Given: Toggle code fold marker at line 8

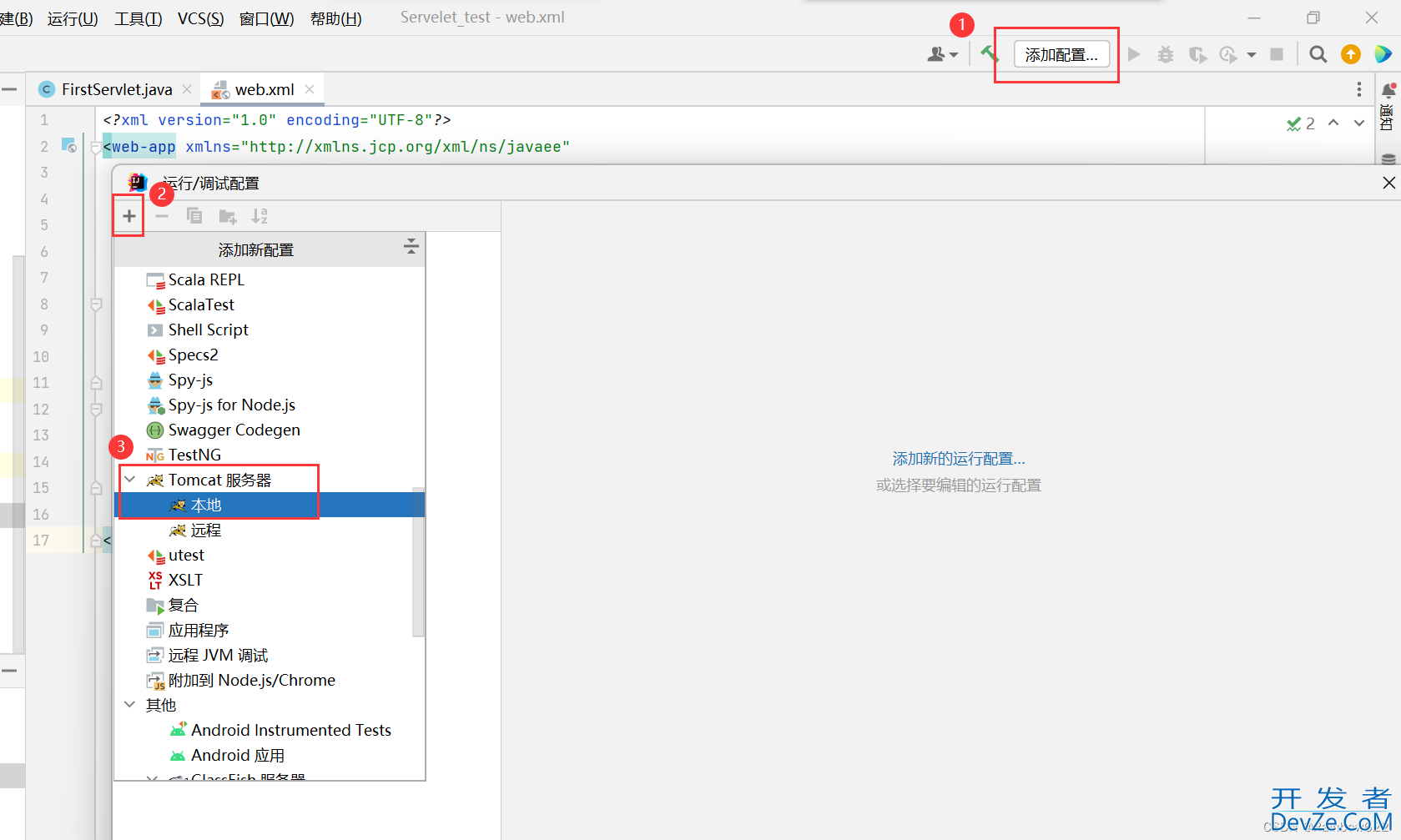Looking at the screenshot, I should click(x=96, y=304).
